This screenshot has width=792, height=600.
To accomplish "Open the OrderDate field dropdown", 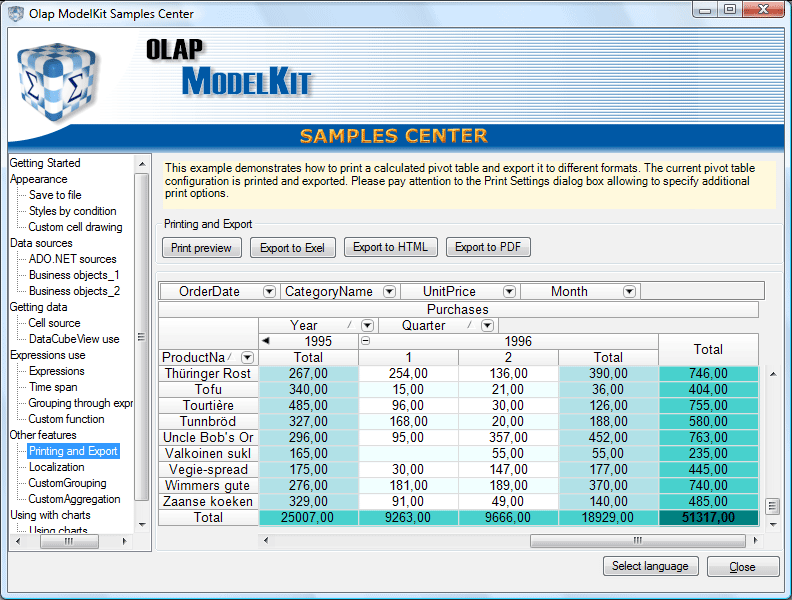I will [269, 291].
